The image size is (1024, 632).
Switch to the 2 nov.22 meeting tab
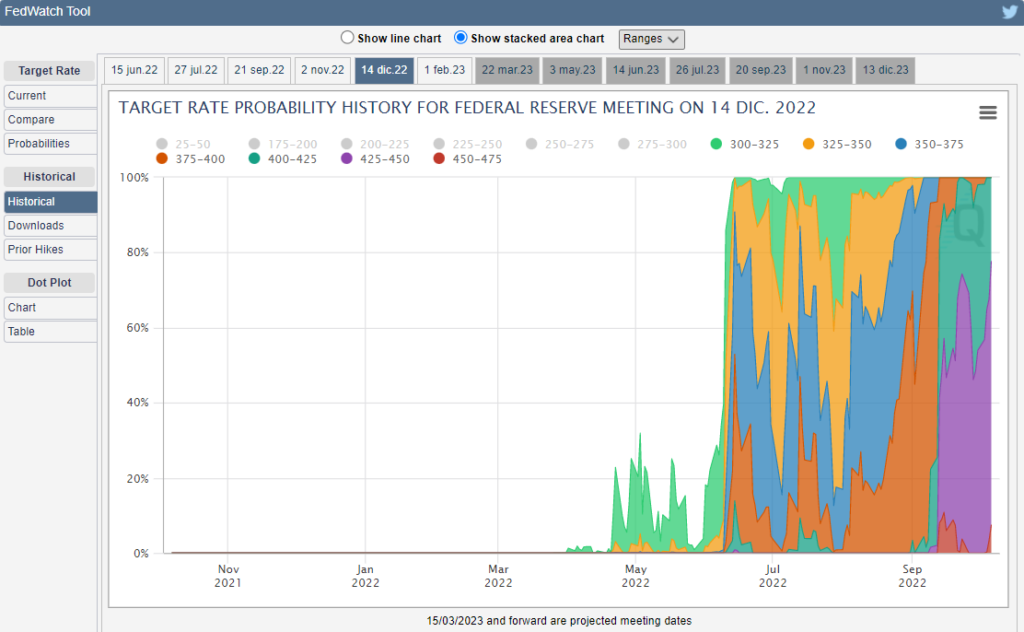coord(323,70)
